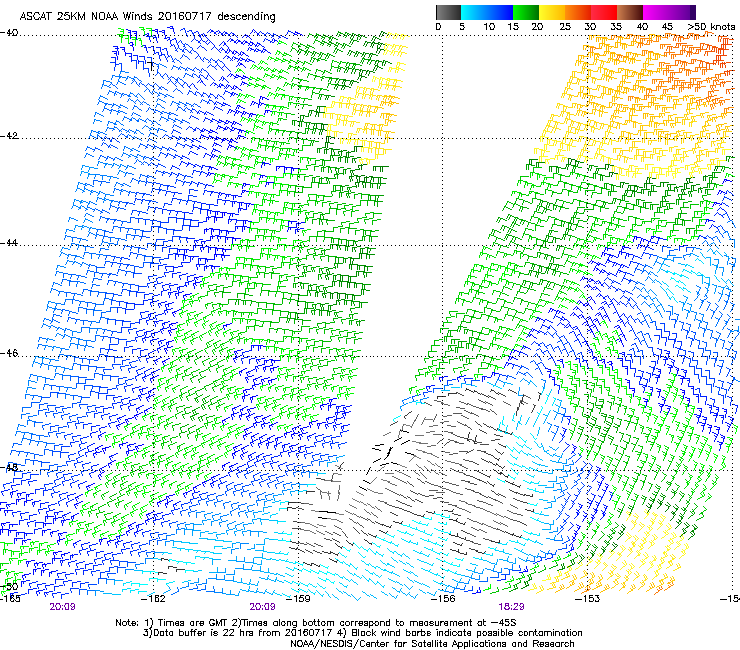Click the -46 latitude axis label
Screen dimensions: 740x650
[9, 353]
